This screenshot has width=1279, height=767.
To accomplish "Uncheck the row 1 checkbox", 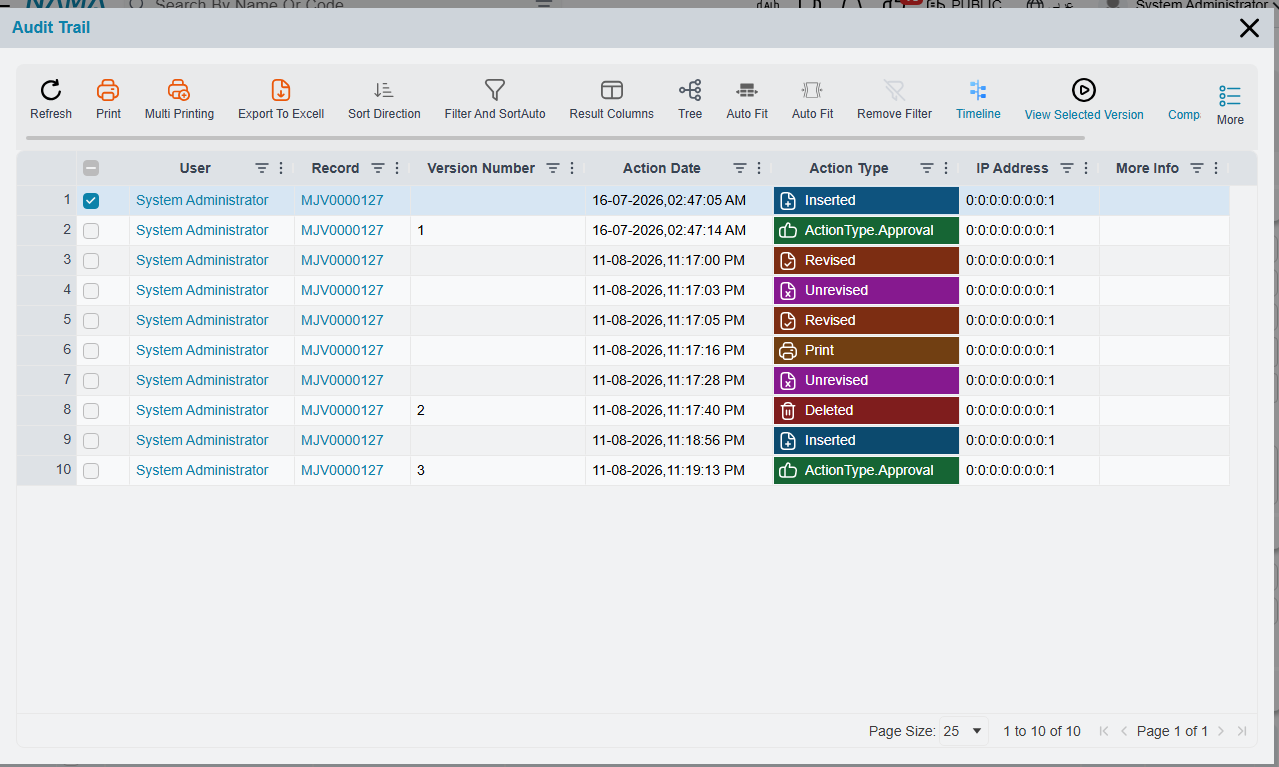I will pos(91,200).
